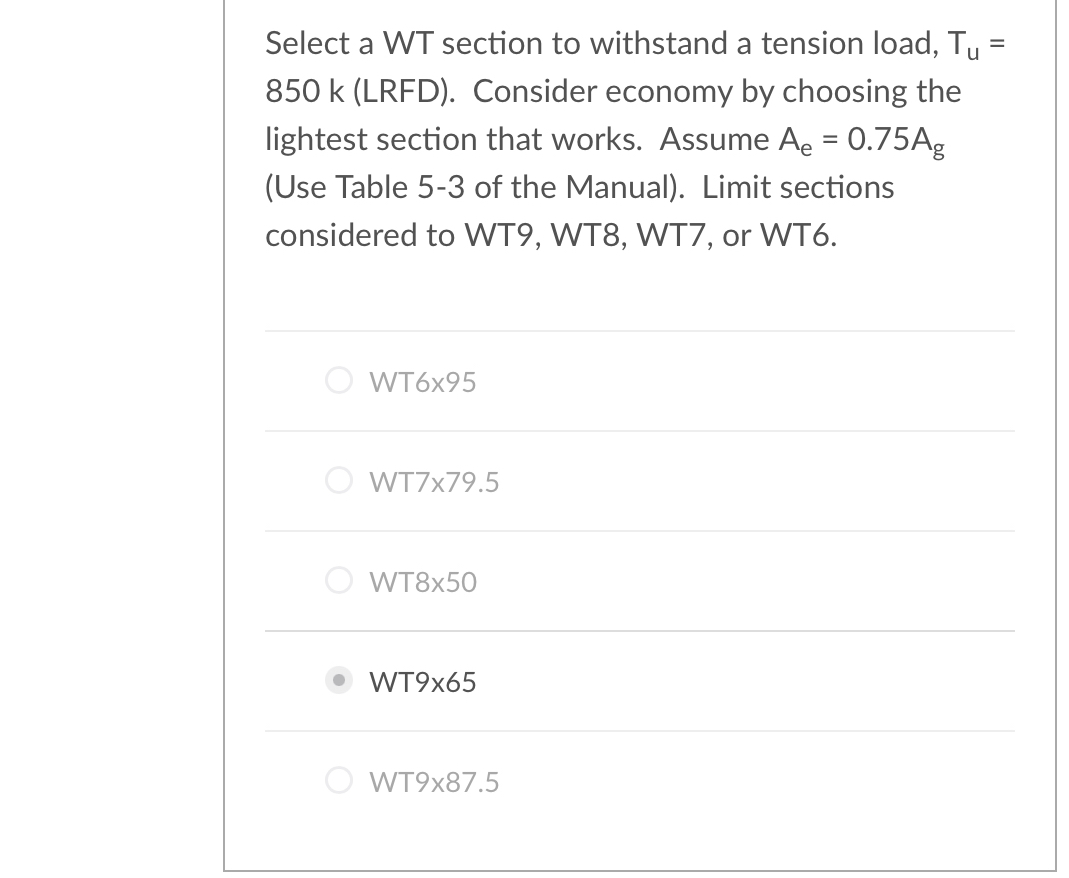1069x878 pixels.
Task: Select the WT9x87.5 radio button
Action: 338,781
